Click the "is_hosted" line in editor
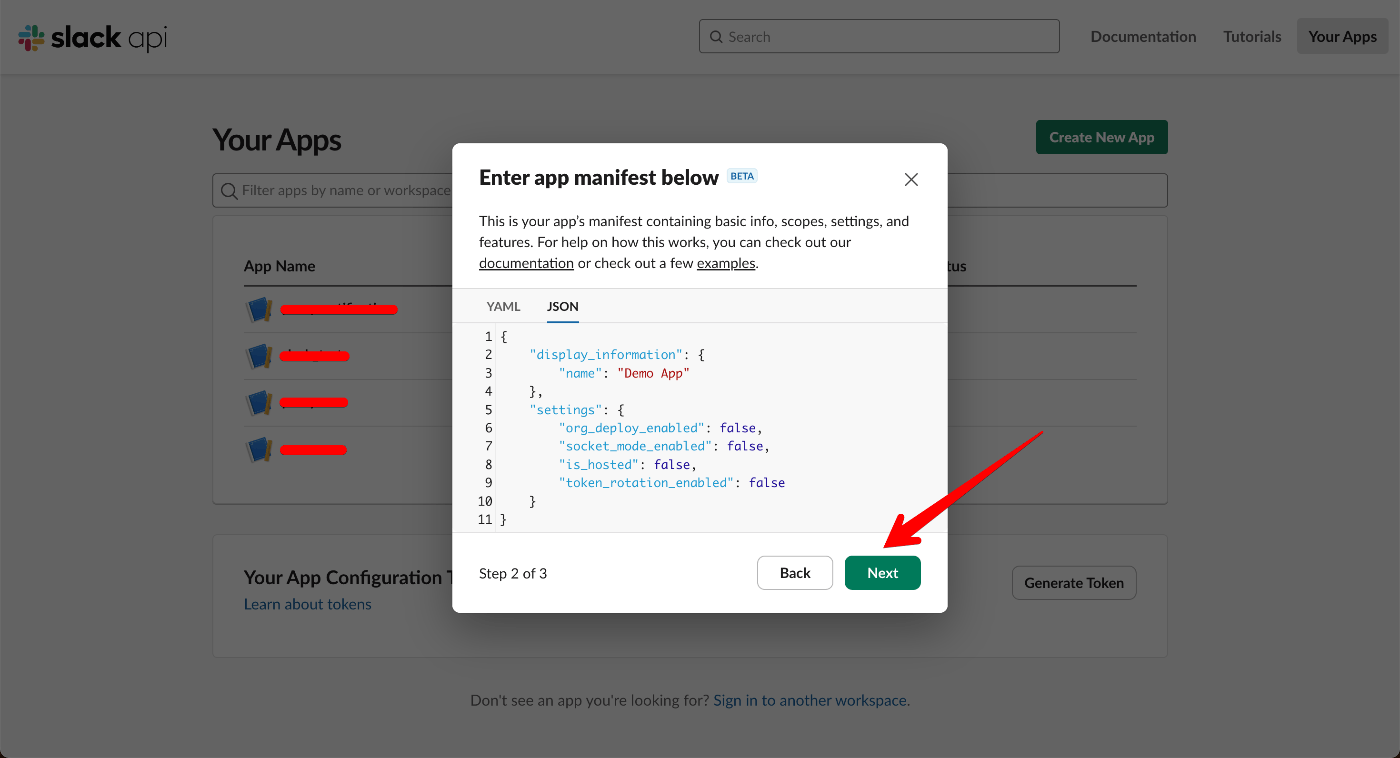1400x758 pixels. (x=628, y=464)
